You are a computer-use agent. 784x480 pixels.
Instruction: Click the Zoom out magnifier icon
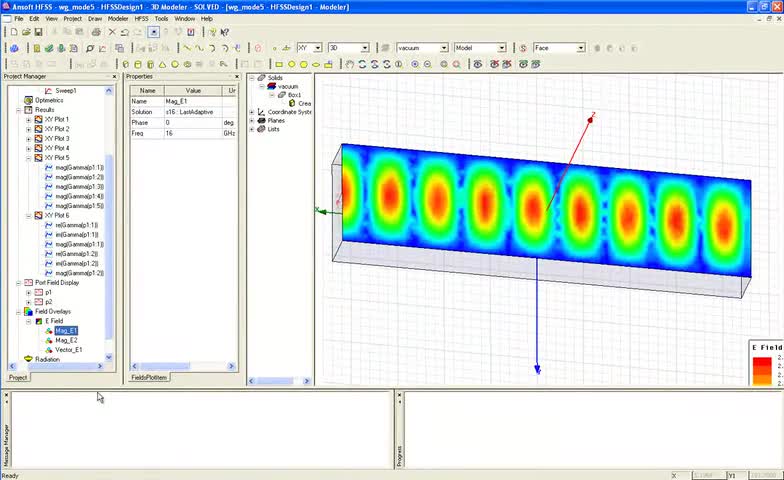coord(428,64)
